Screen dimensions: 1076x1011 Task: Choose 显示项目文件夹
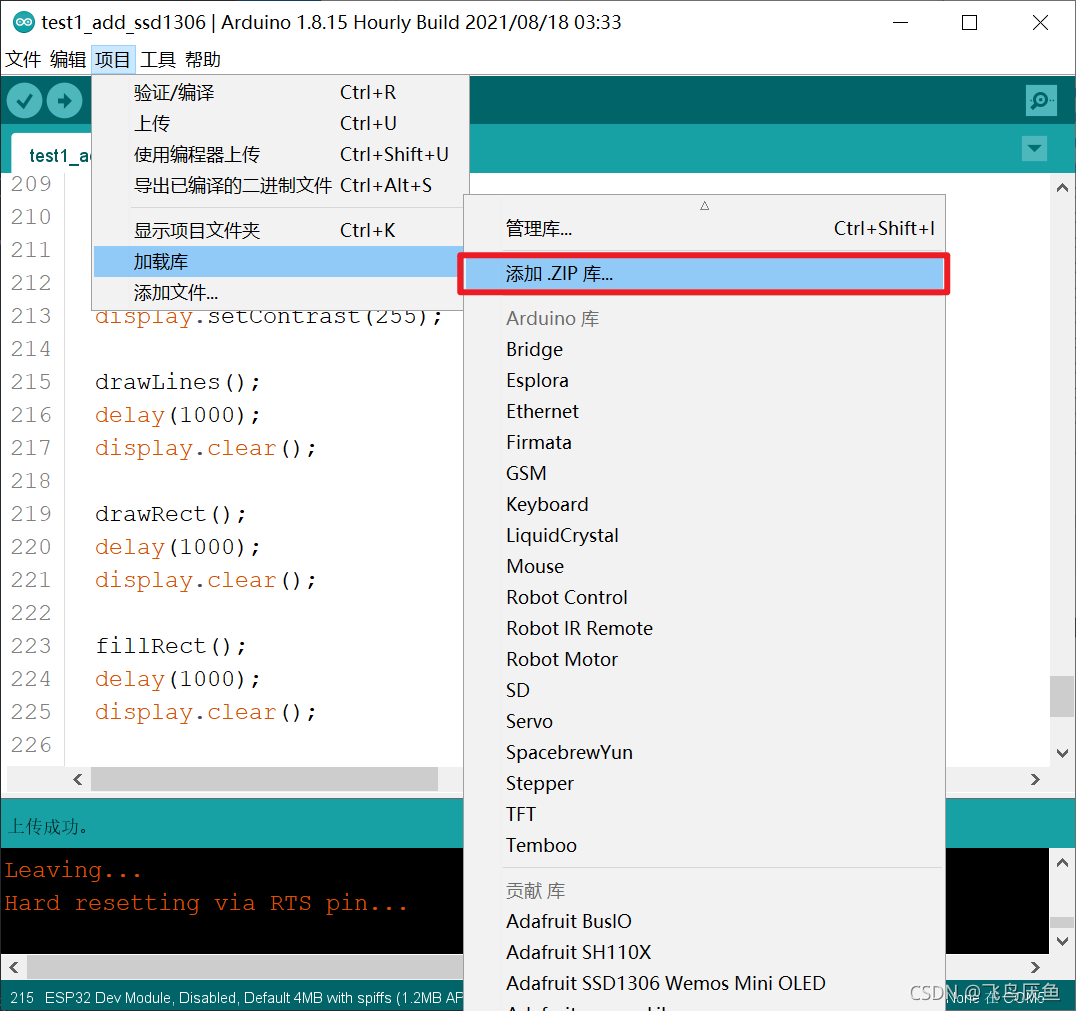pyautogui.click(x=280, y=231)
